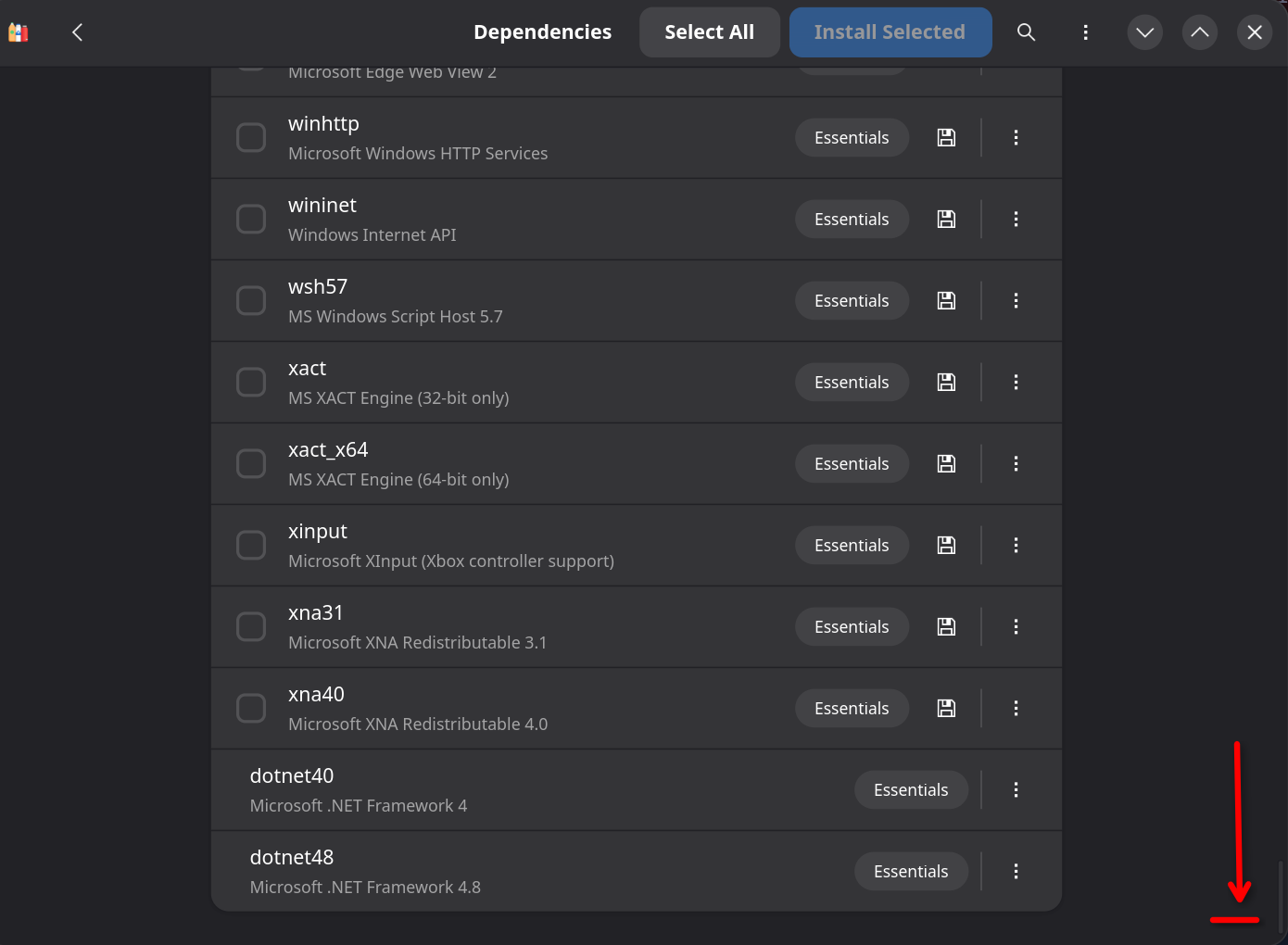This screenshot has width=1288, height=945.
Task: Click Essentials tag on xact row
Action: [852, 383]
